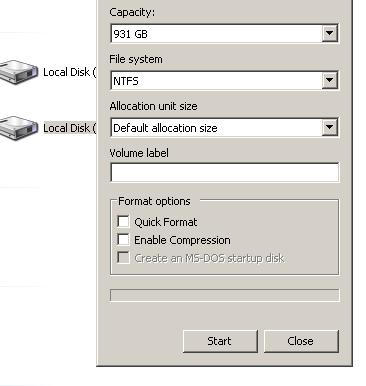This screenshot has height=386, width=366.
Task: Focus the Volume label text box
Action: (x=225, y=172)
